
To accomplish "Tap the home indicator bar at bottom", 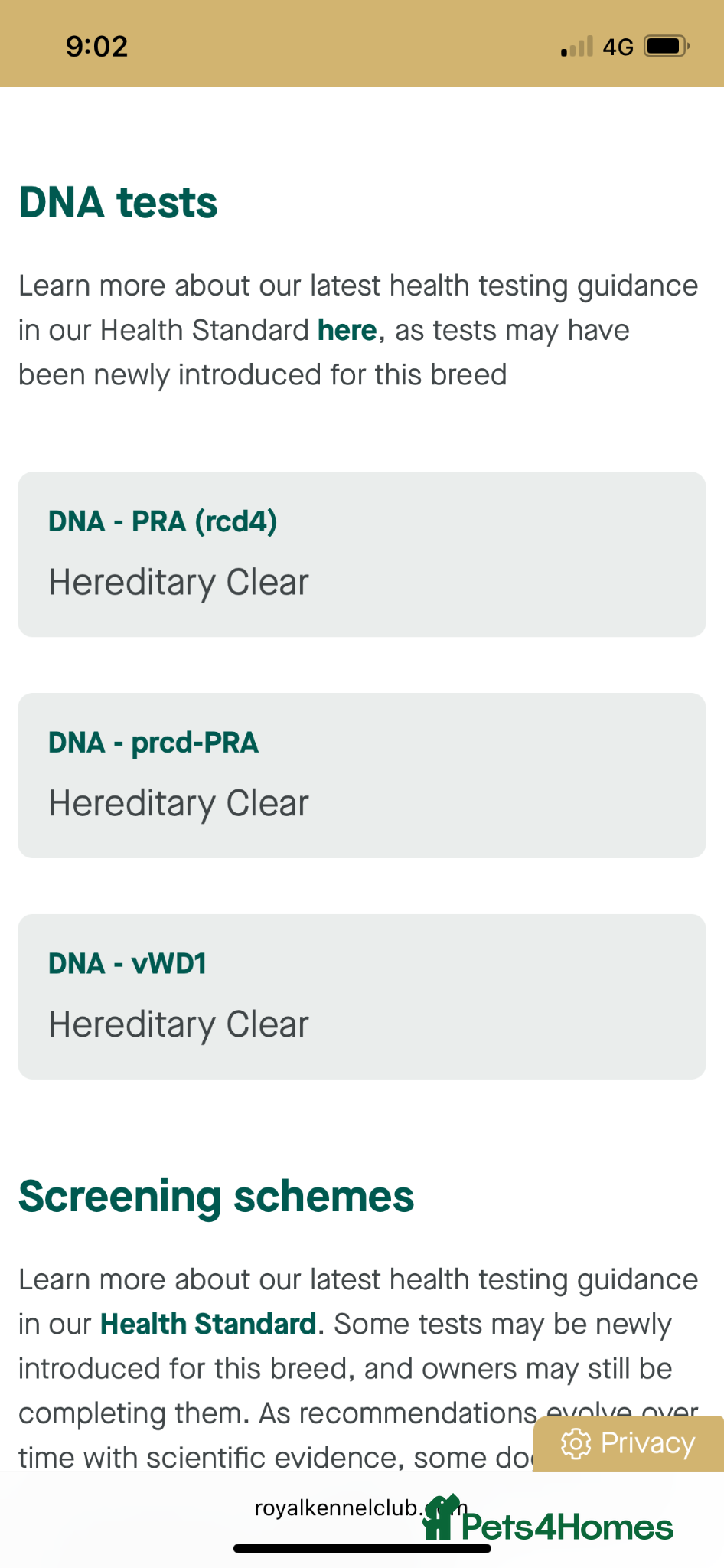I will click(361, 1548).
